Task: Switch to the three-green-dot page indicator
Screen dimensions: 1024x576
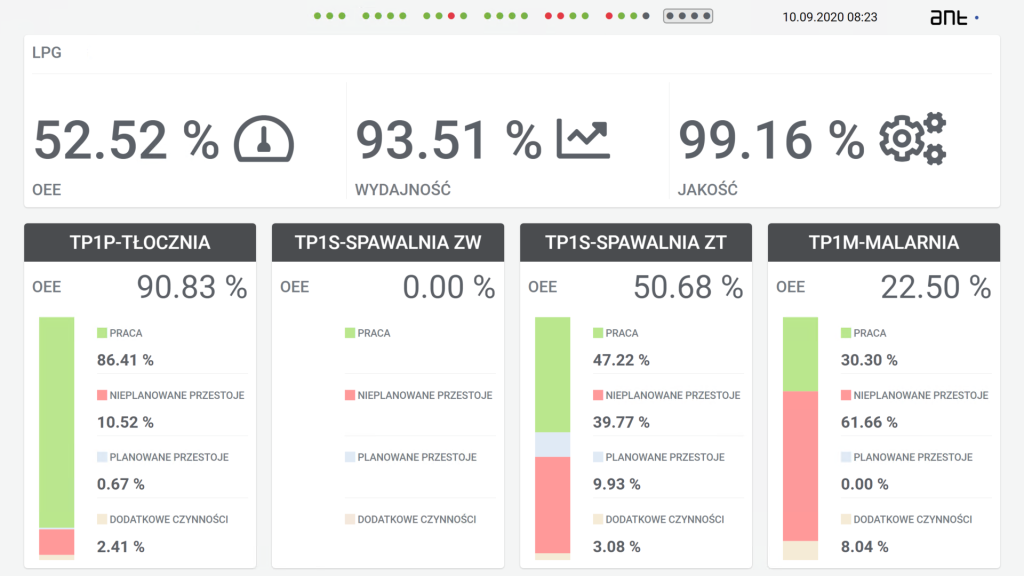Action: pos(330,16)
